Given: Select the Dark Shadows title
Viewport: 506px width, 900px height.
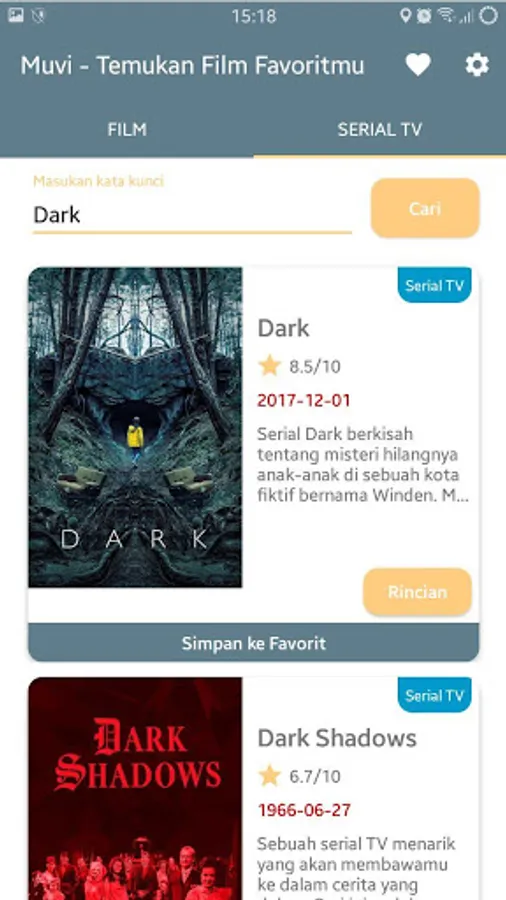Looking at the screenshot, I should click(337, 738).
